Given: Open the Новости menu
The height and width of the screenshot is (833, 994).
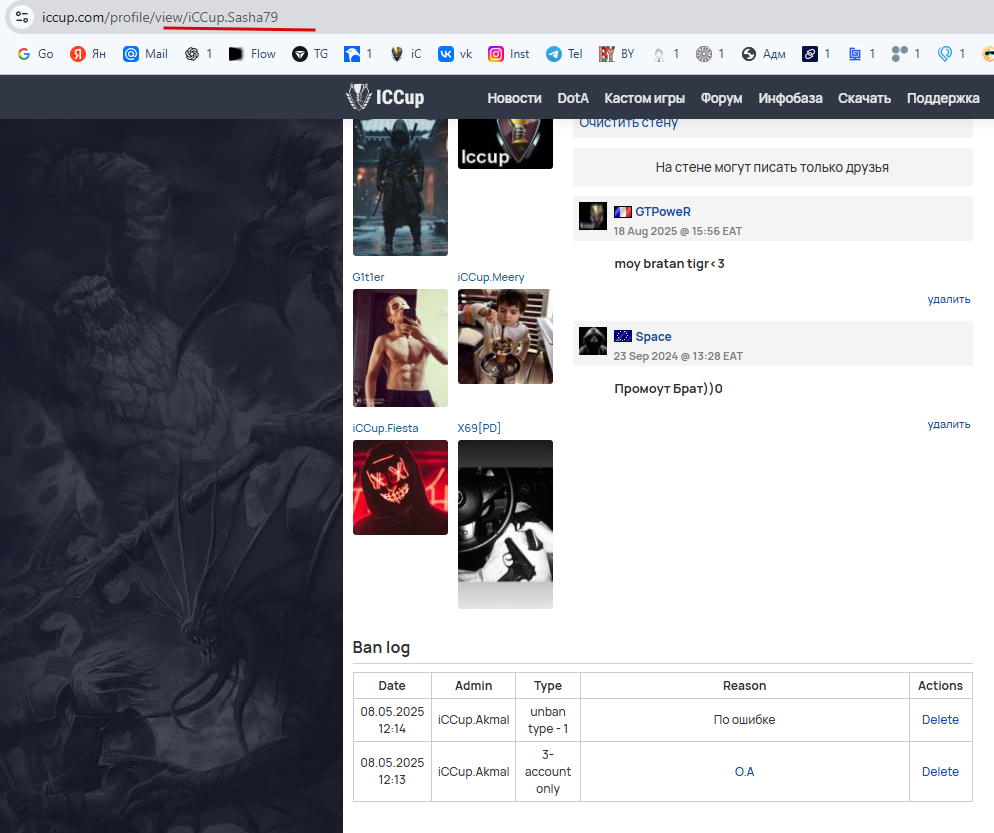Looking at the screenshot, I should point(514,98).
